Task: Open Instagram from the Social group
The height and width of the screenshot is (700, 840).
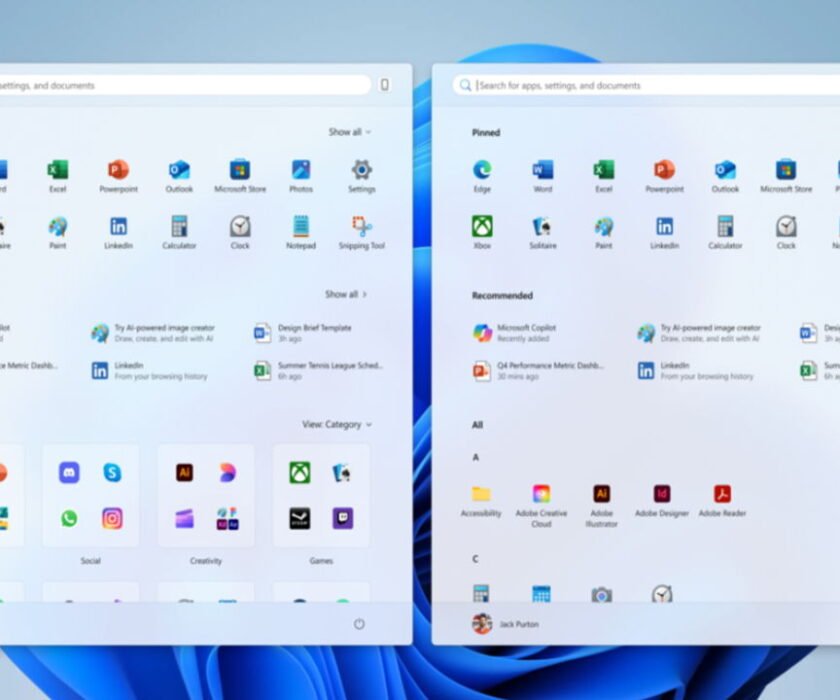Action: pyautogui.click(x=112, y=518)
